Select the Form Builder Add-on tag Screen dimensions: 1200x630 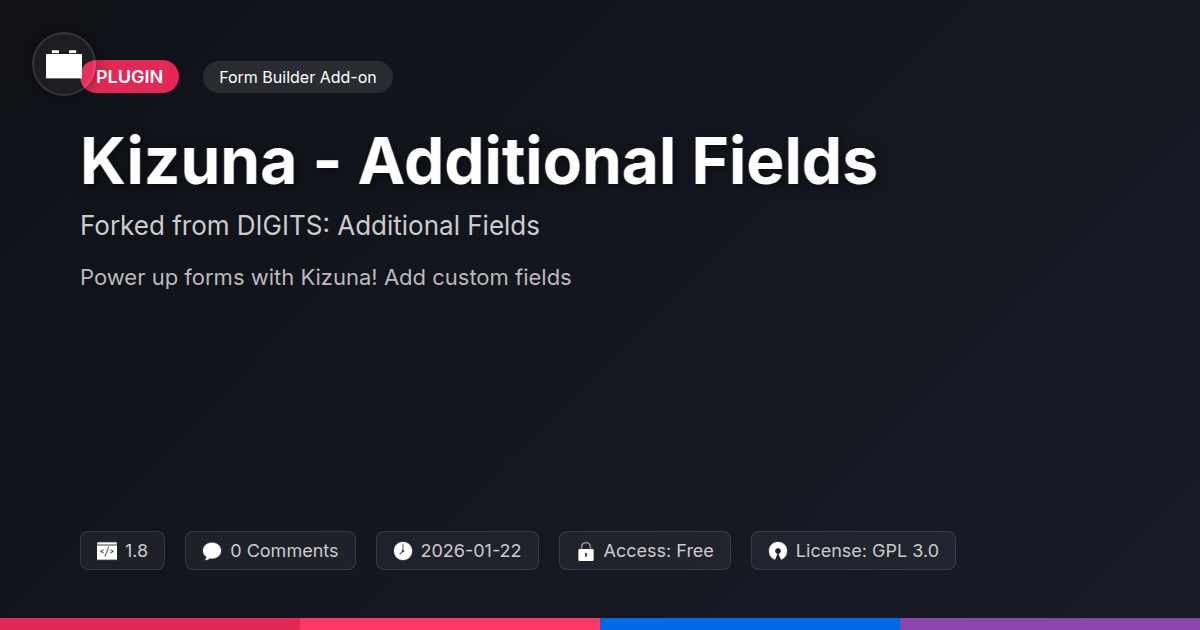[x=298, y=77]
